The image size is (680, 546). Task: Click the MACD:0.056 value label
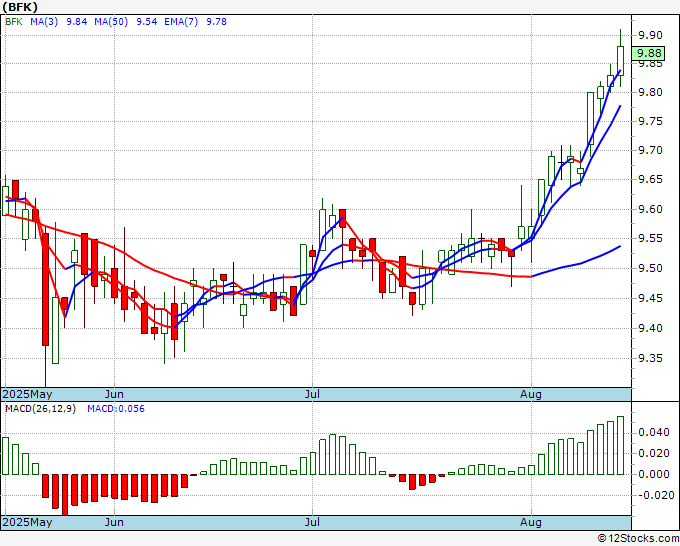(116, 409)
